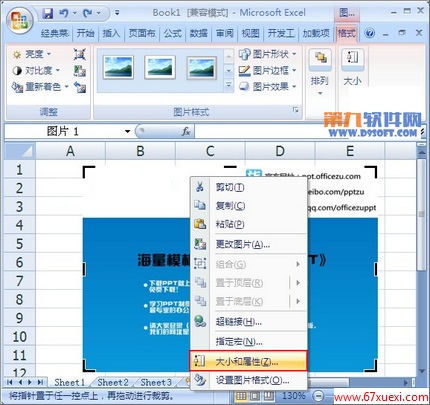Viewport: 430px width, 405px height.
Task: Open the 图片形状 picture shape dropdown
Action: (268, 54)
